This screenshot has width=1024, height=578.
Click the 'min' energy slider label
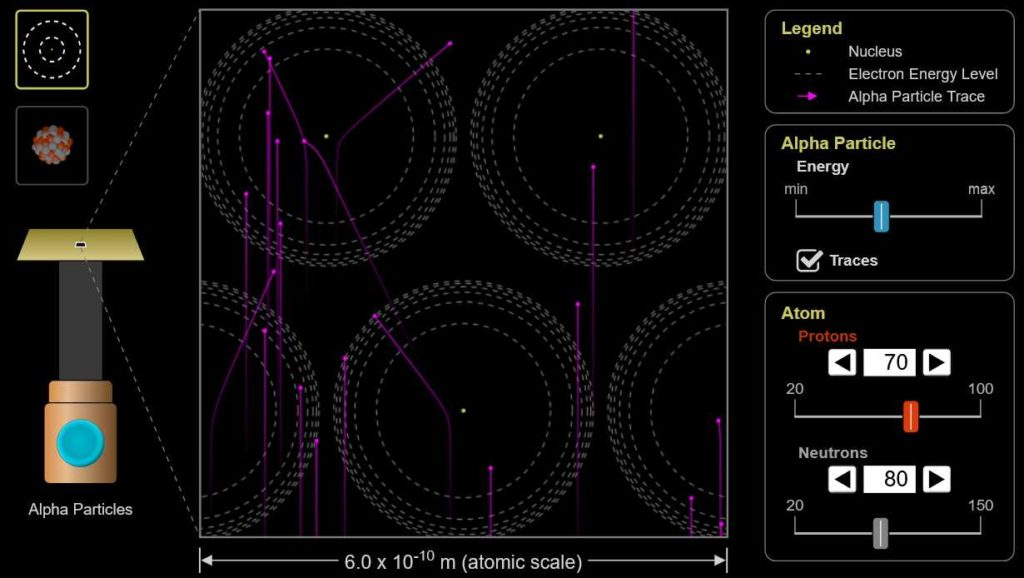click(795, 189)
